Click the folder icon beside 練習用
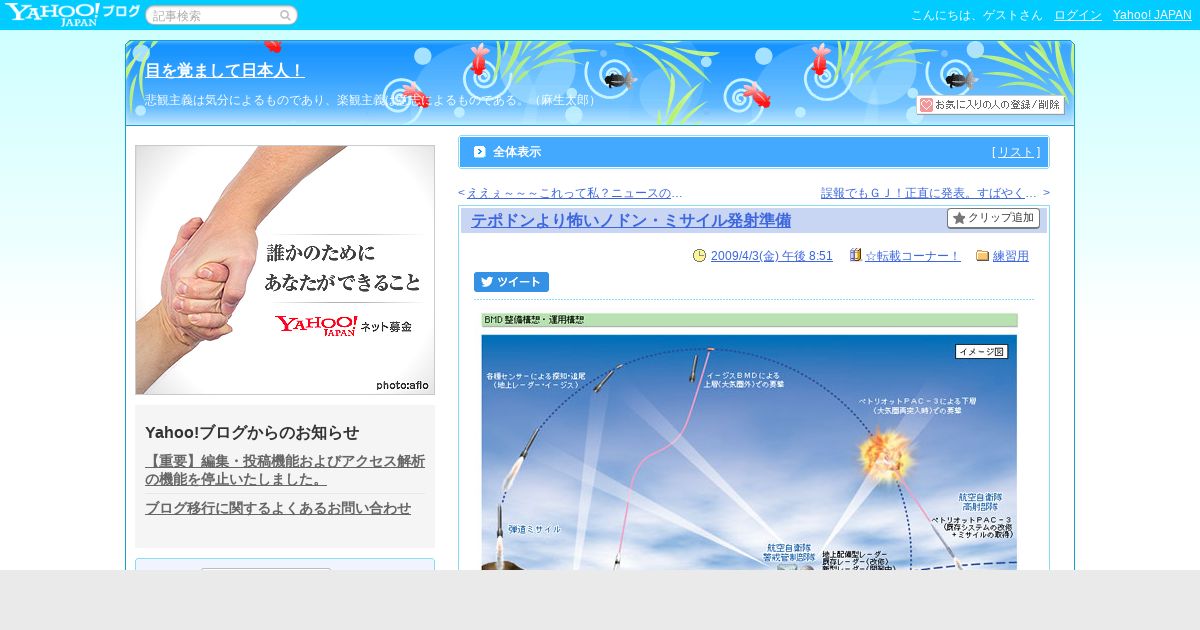Image resolution: width=1200 pixels, height=630 pixels. [982, 256]
